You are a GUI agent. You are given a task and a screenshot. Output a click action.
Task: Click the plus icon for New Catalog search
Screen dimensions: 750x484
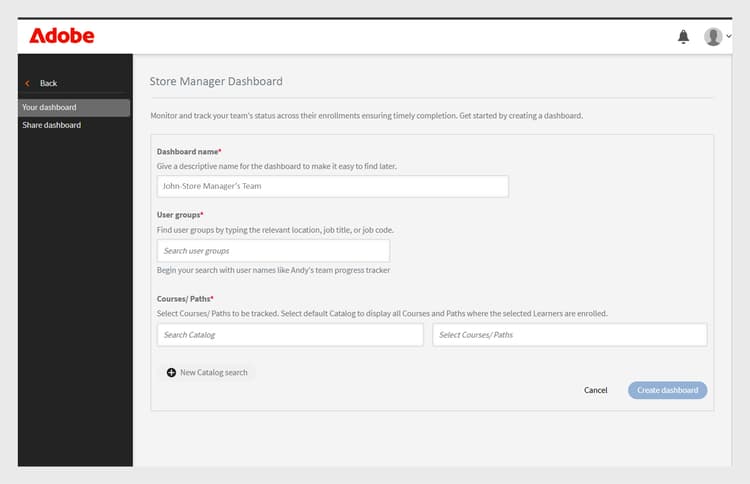click(171, 372)
